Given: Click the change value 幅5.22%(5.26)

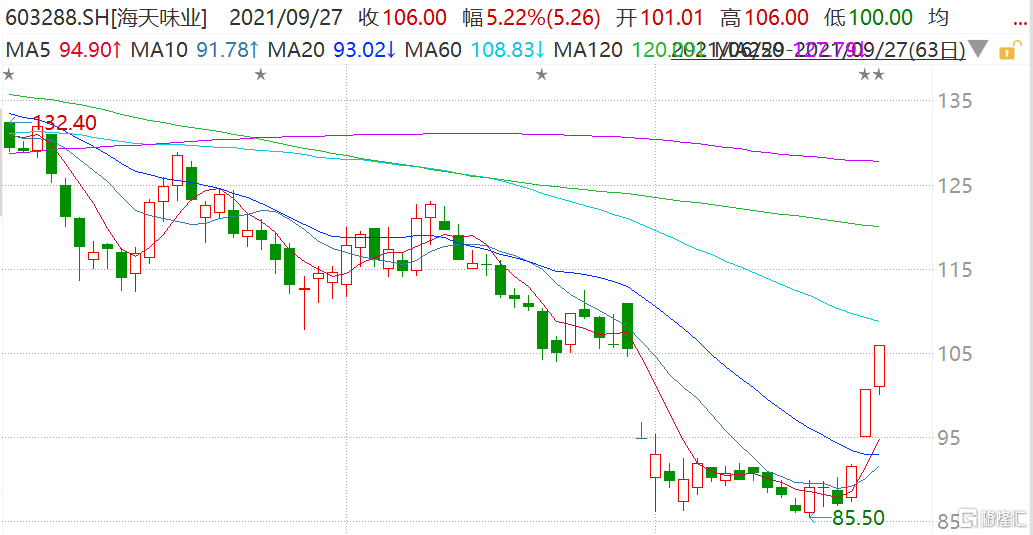Looking at the screenshot, I should 531,18.
